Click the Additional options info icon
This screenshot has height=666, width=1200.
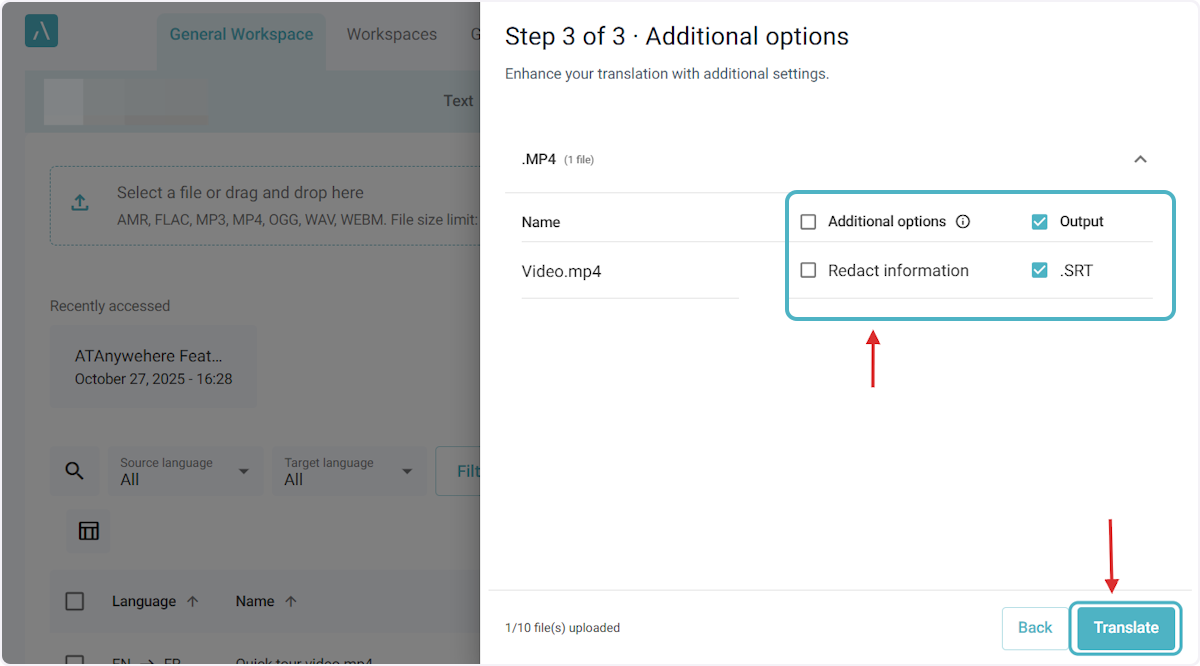pyautogui.click(x=963, y=222)
